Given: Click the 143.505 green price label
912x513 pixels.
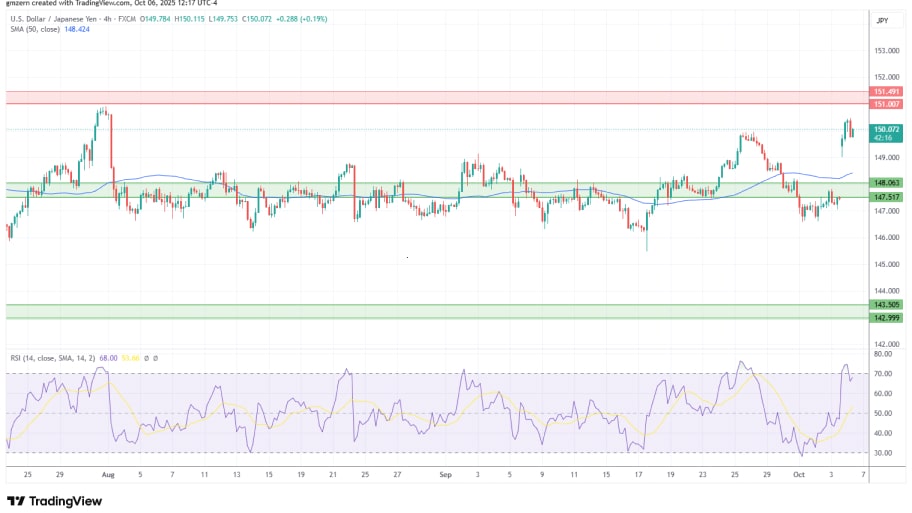Looking at the screenshot, I should 886,305.
